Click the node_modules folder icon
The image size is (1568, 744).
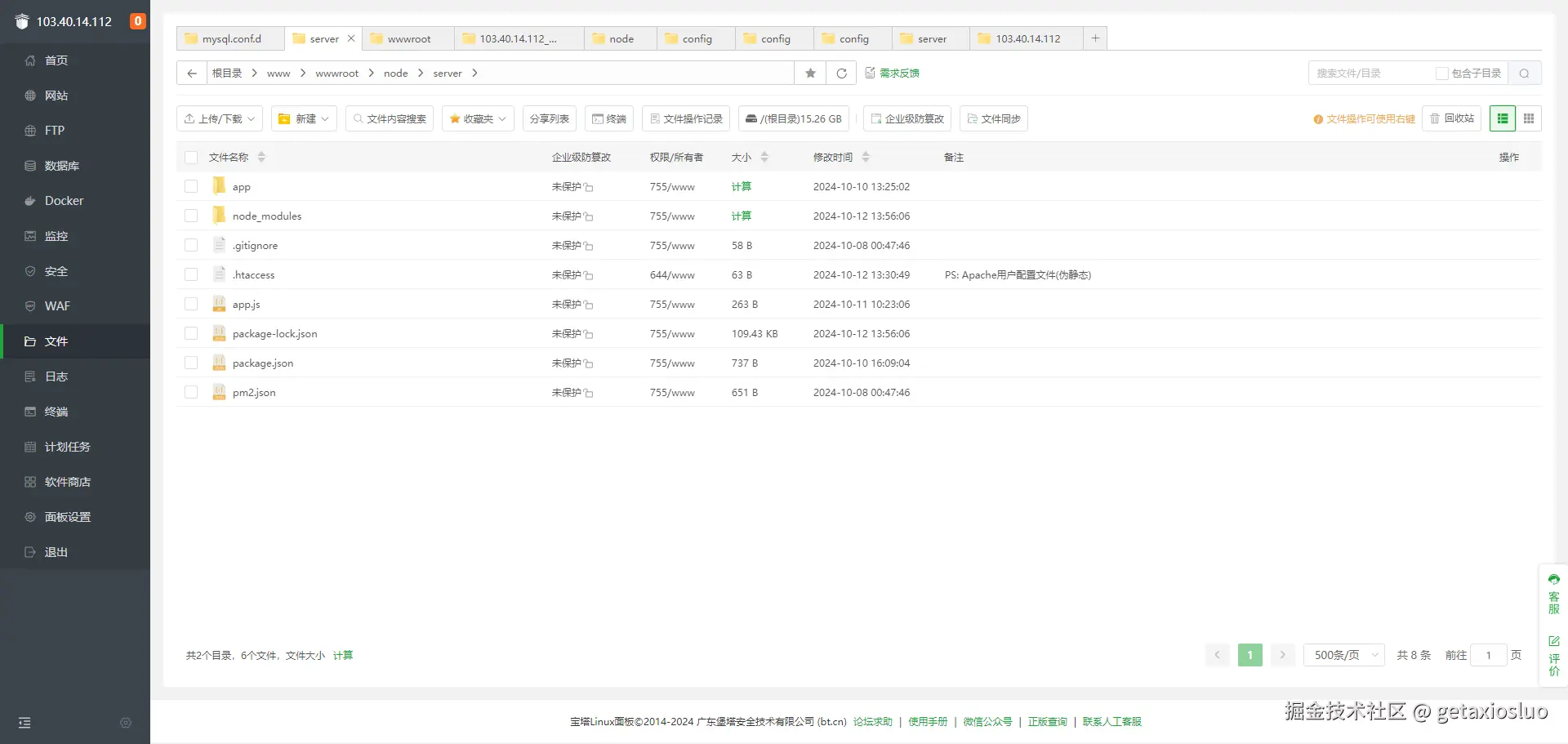pos(219,216)
